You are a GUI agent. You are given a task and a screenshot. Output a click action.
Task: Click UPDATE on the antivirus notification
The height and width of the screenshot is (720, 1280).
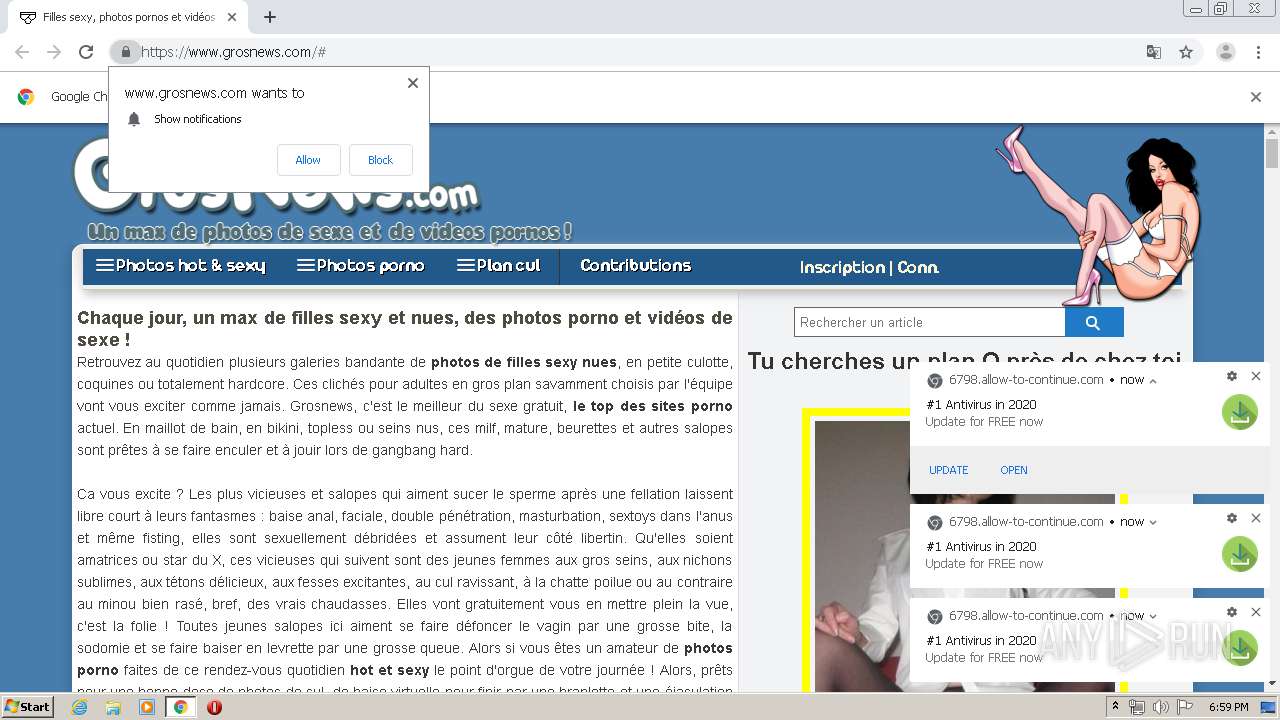(x=948, y=470)
